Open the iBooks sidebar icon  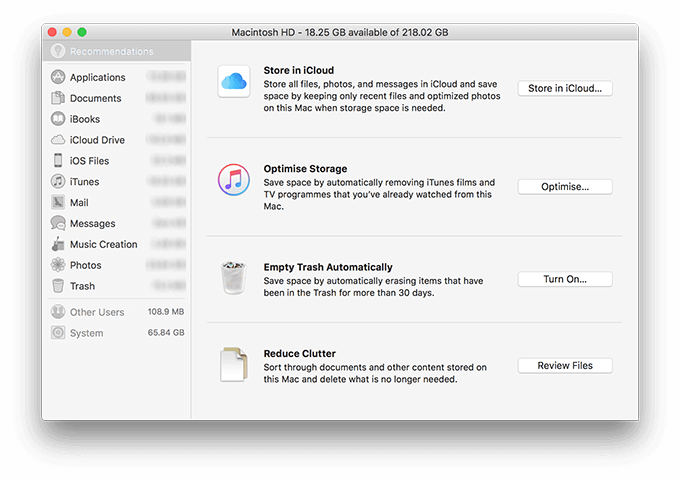[58, 119]
